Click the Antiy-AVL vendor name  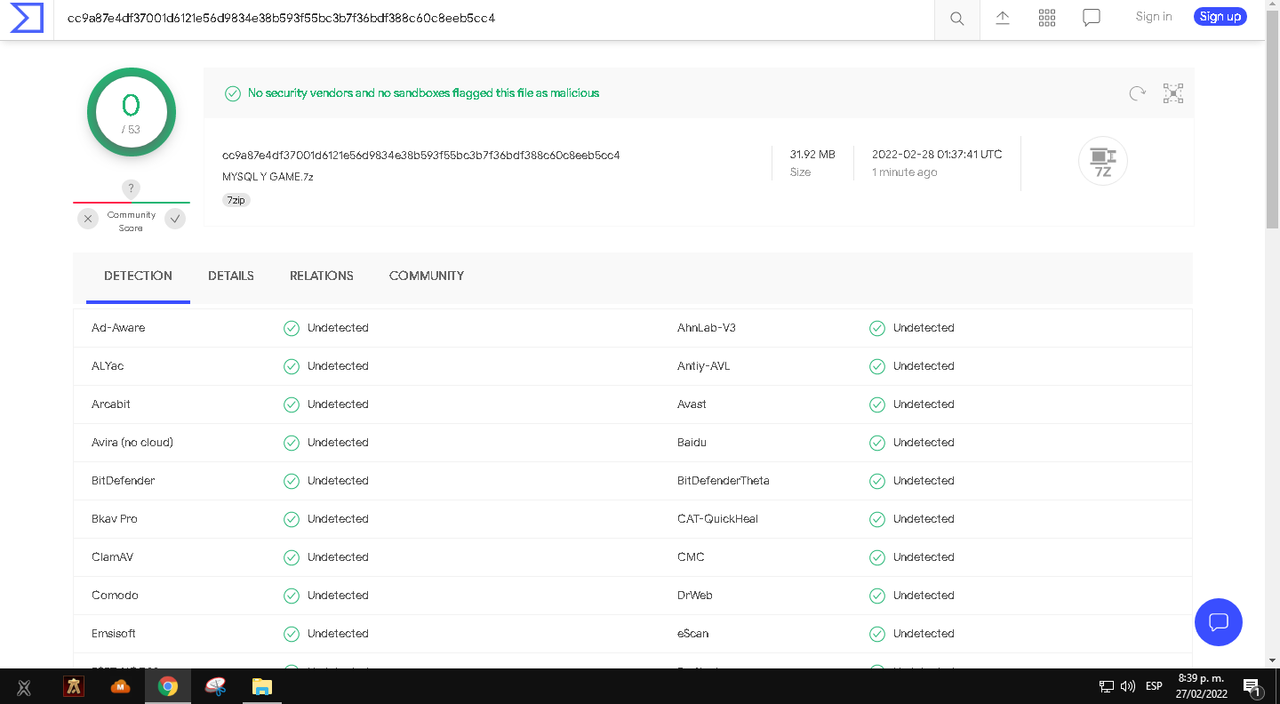click(x=704, y=366)
